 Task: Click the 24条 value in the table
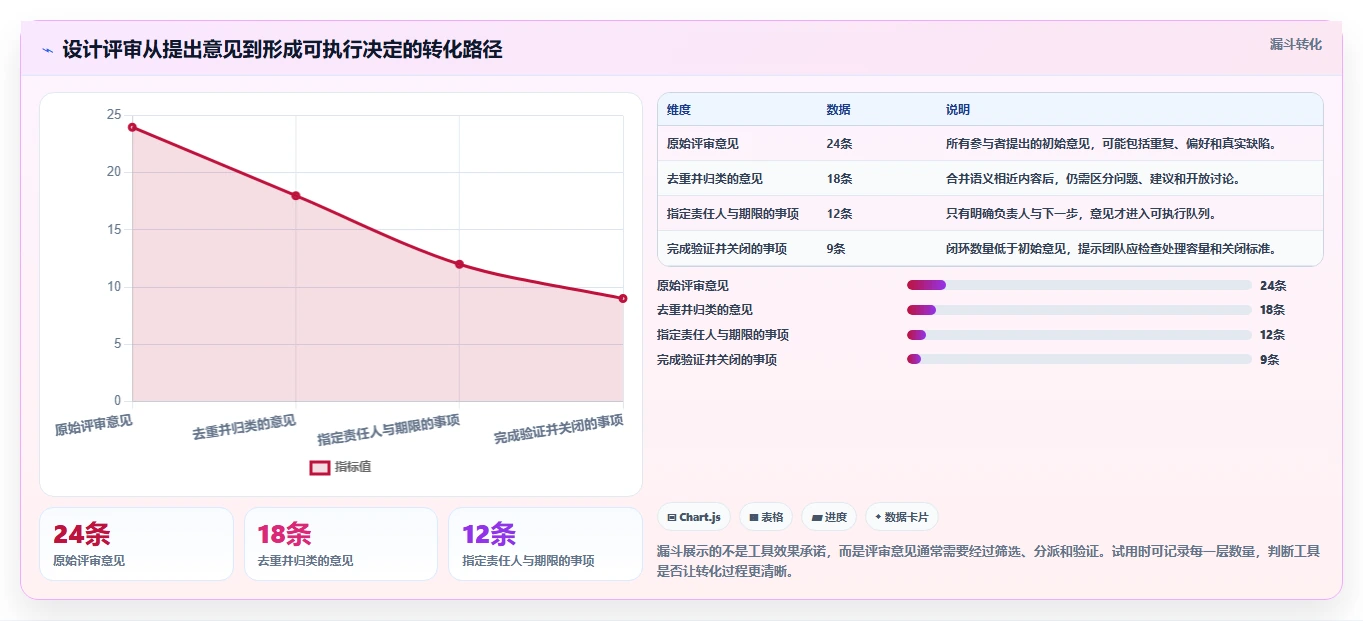pyautogui.click(x=840, y=144)
